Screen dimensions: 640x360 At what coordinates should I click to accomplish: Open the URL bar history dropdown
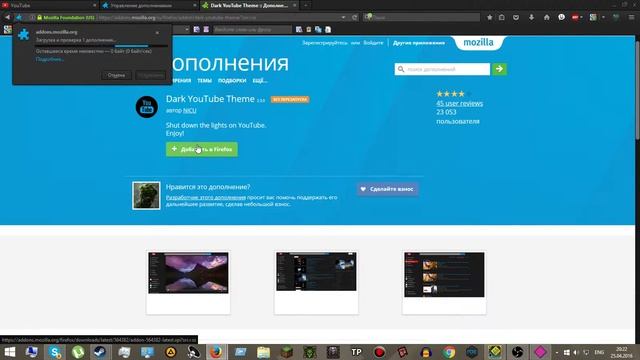[x=344, y=18]
